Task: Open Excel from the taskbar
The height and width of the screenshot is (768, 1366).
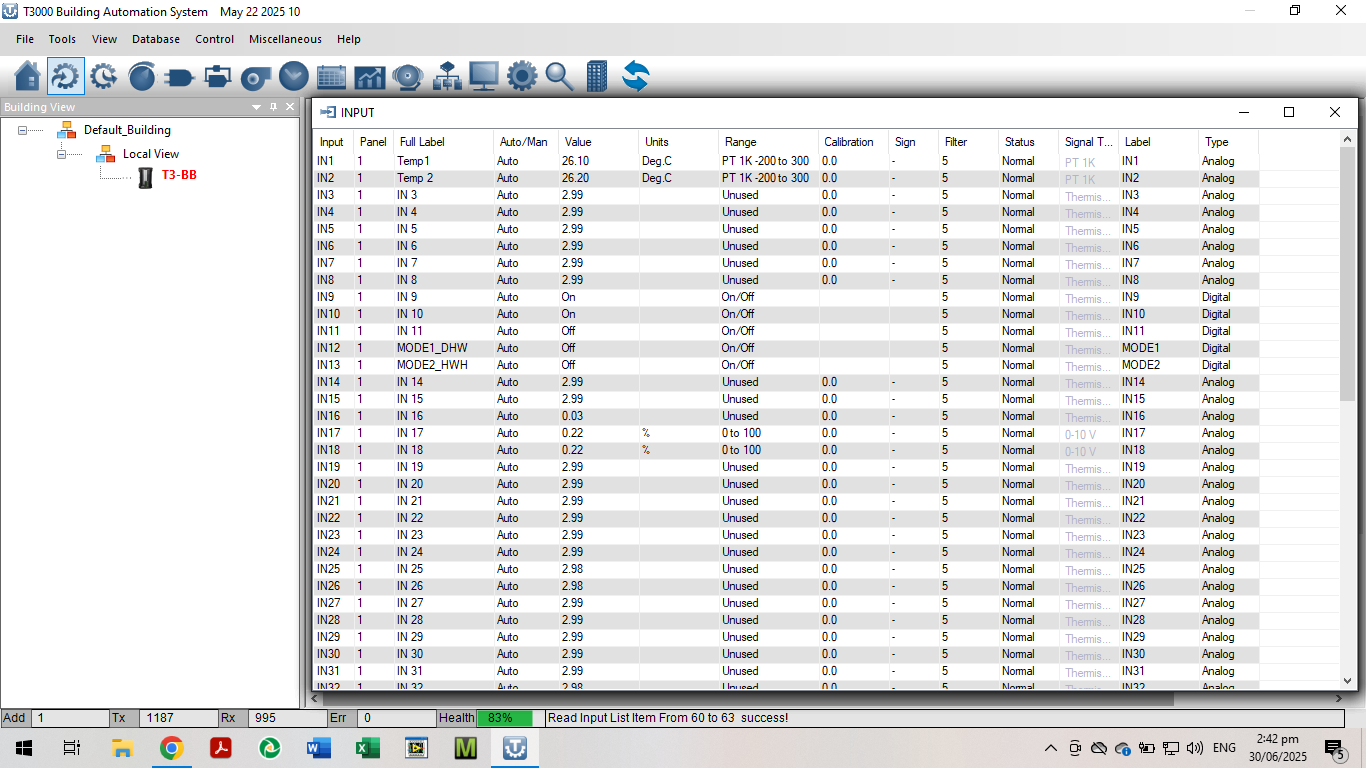Action: (367, 747)
